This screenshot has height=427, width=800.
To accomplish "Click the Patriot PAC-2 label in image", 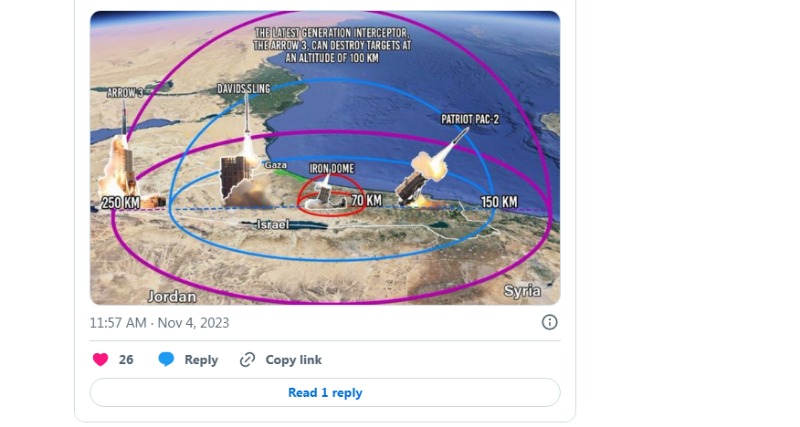I will pos(470,119).
